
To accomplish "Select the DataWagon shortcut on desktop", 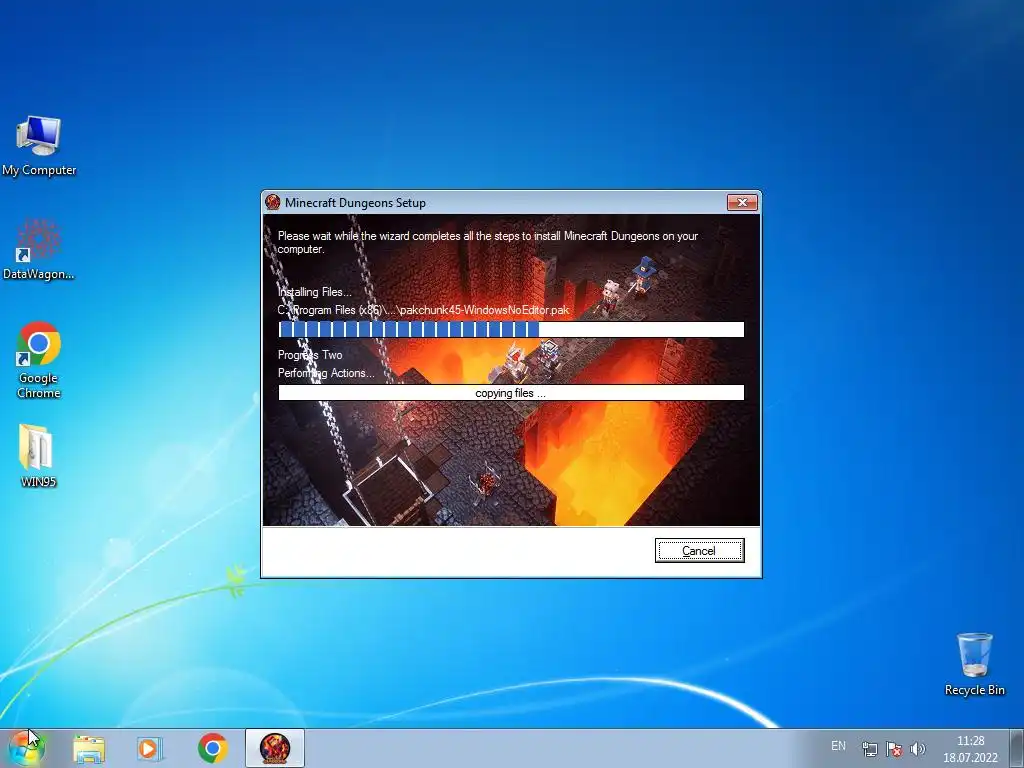I will (39, 249).
